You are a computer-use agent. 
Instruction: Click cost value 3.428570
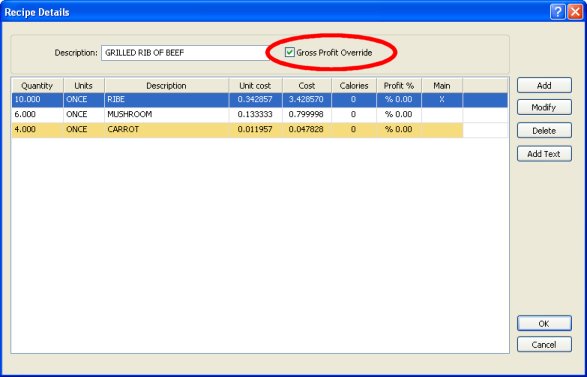click(306, 100)
